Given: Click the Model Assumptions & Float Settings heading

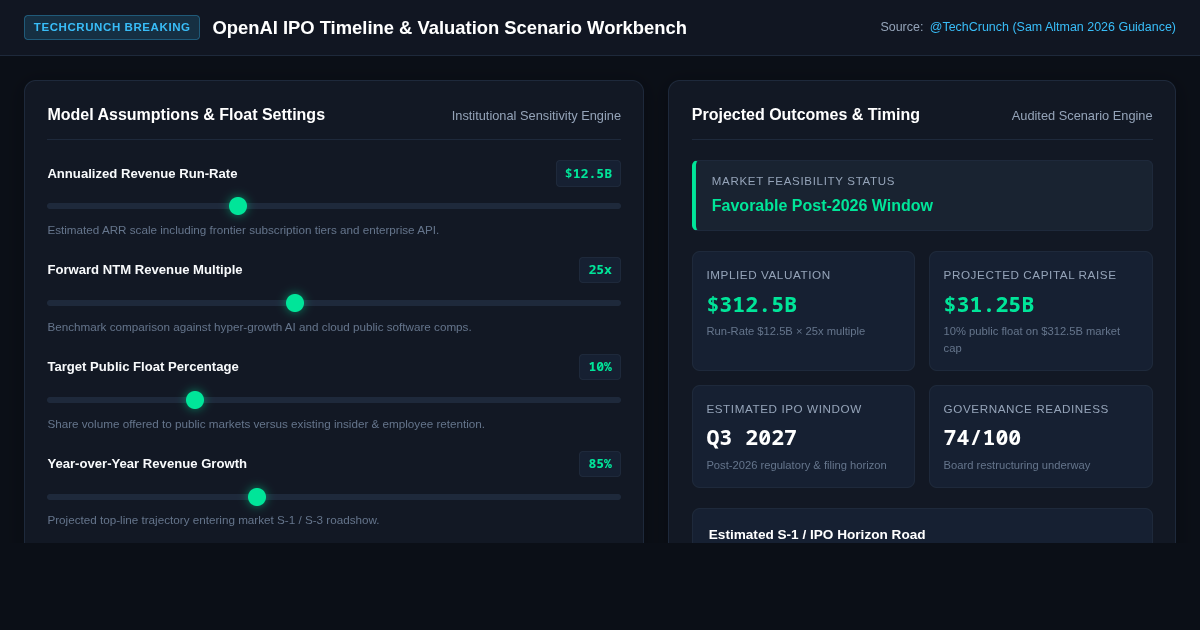Looking at the screenshot, I should tap(186, 115).
